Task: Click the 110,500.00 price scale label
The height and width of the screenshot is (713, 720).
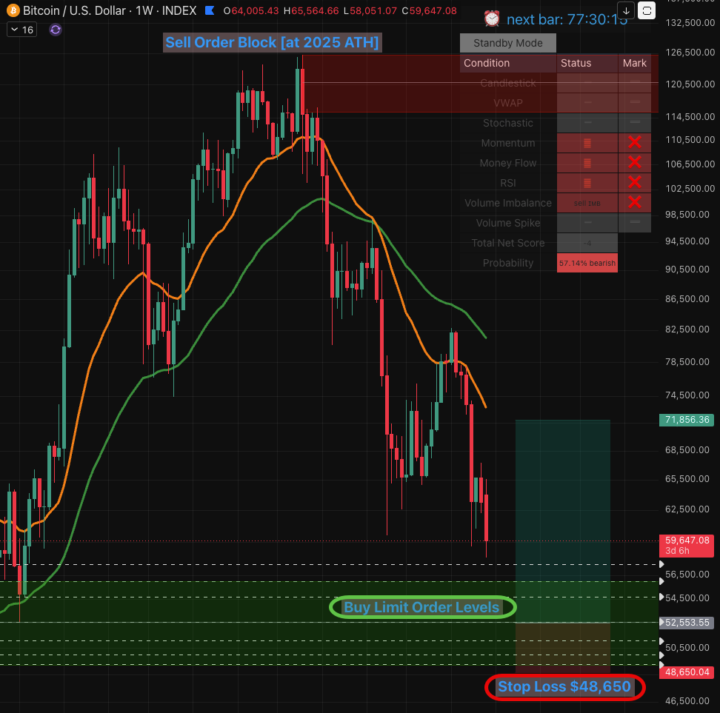Action: [x=690, y=140]
